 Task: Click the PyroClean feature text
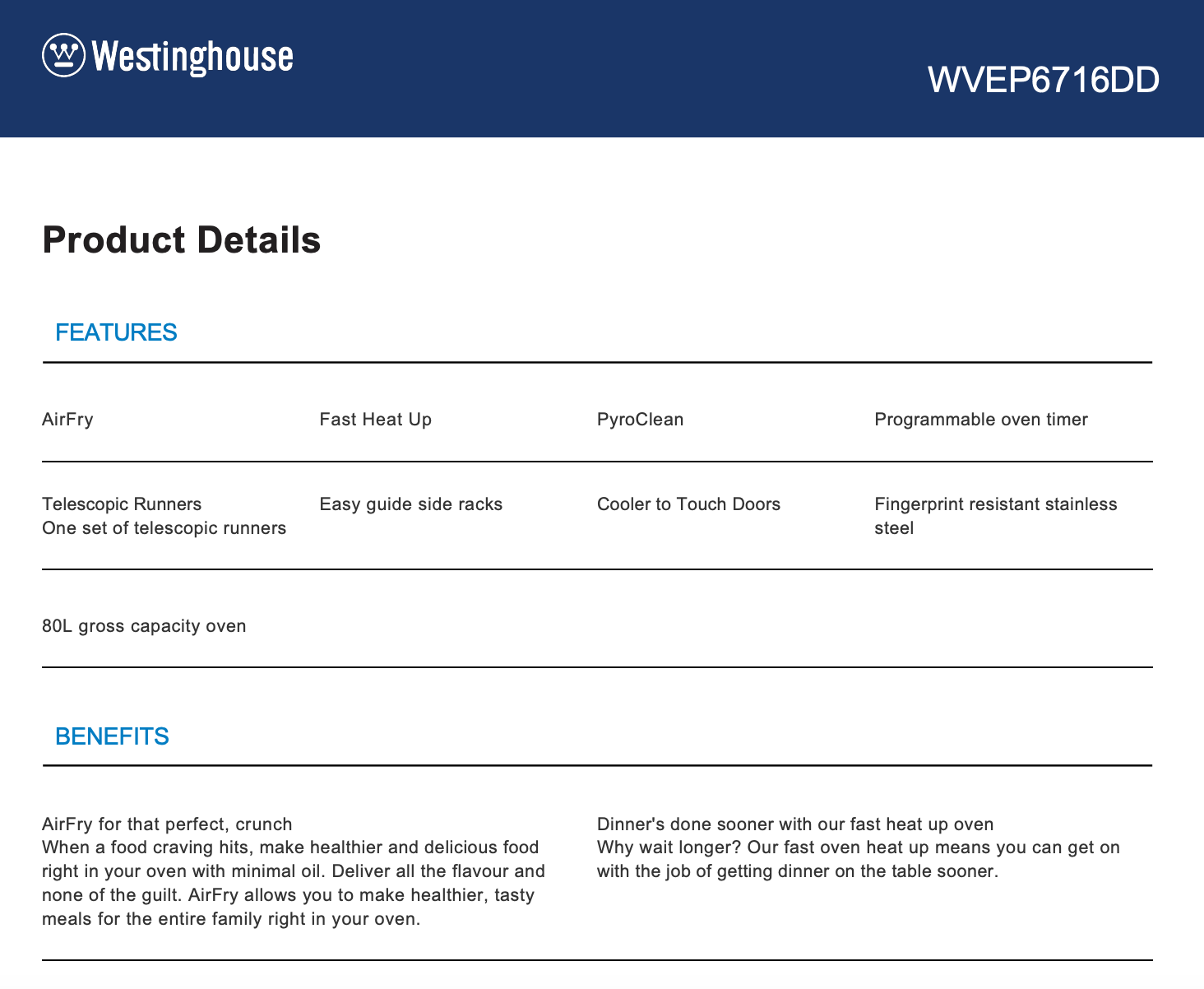640,420
